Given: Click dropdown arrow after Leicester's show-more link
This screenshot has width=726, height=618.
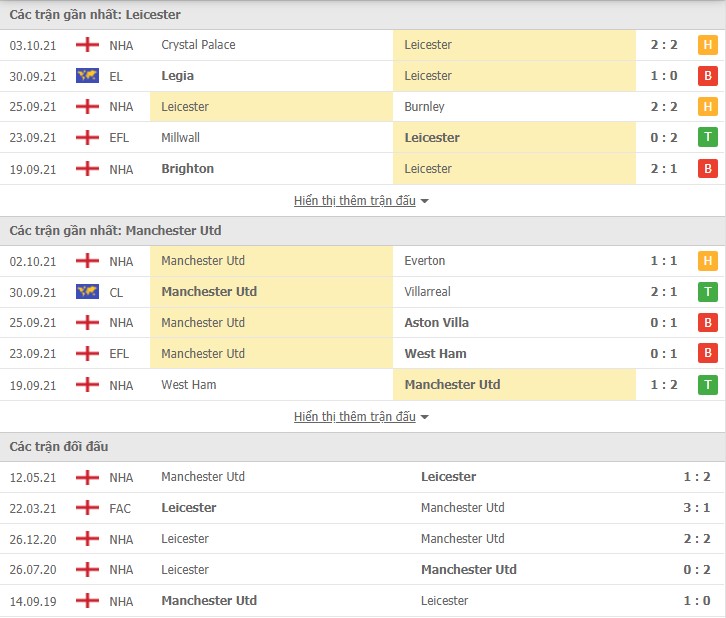Looking at the screenshot, I should tap(424, 201).
